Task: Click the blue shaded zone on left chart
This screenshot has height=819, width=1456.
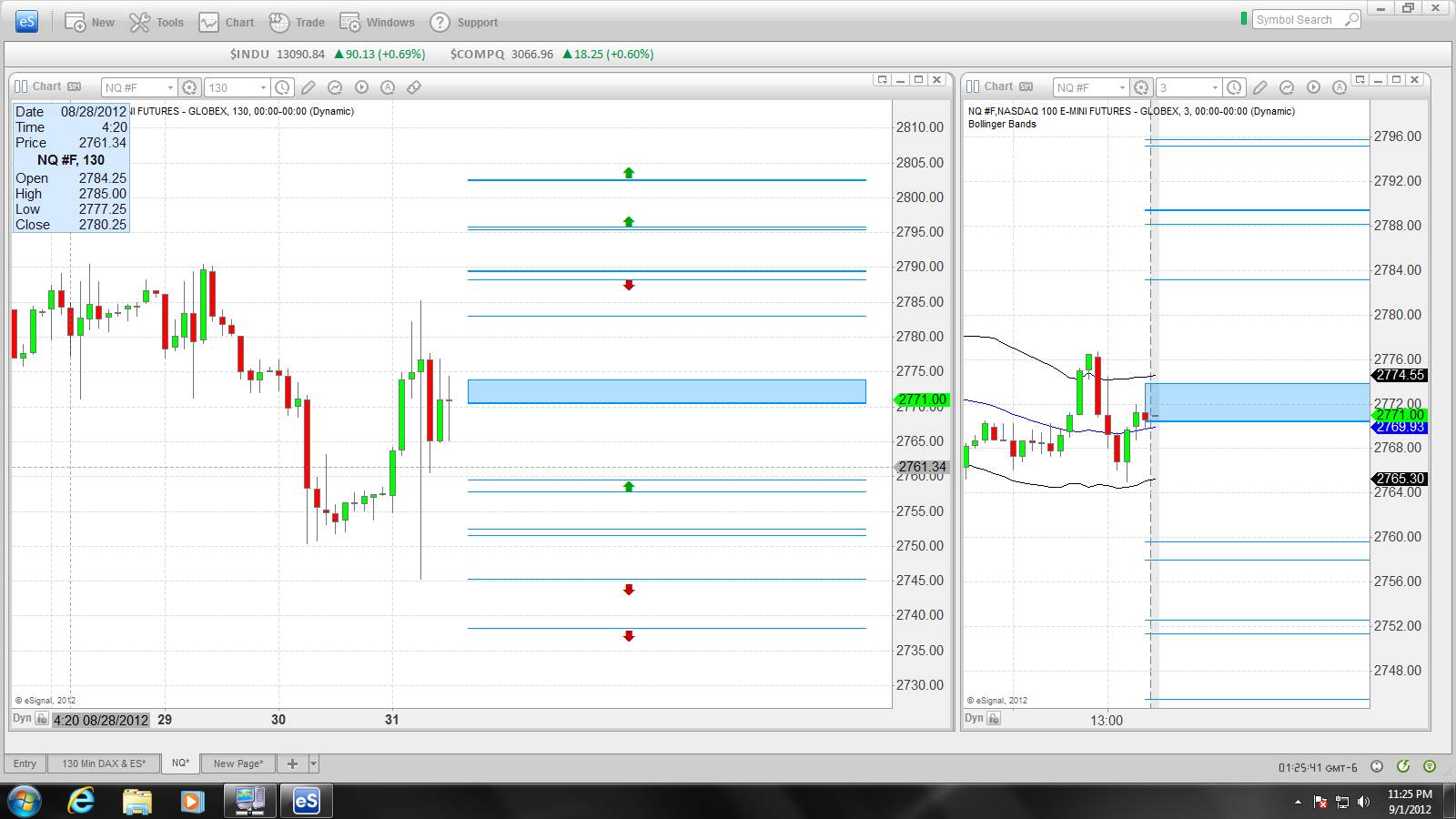Action: (667, 391)
